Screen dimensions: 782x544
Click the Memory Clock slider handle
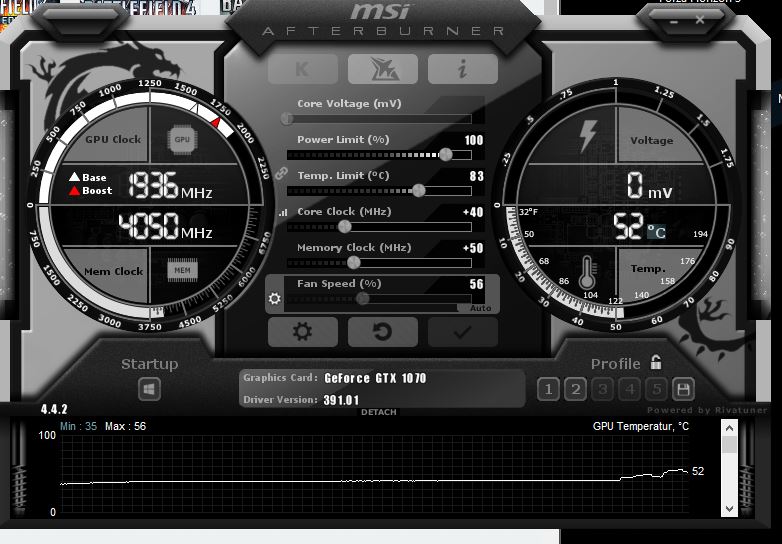[354, 263]
